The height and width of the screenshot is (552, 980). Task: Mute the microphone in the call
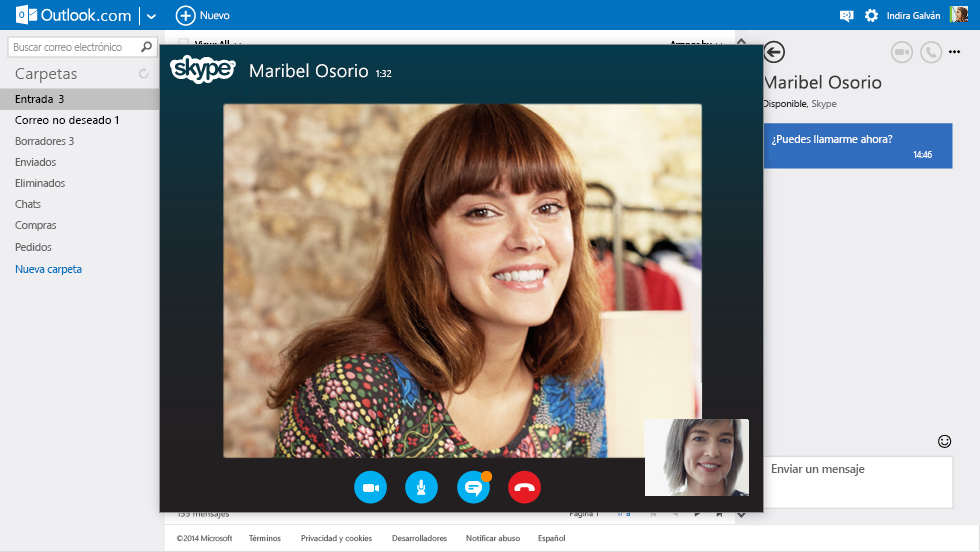[x=421, y=487]
